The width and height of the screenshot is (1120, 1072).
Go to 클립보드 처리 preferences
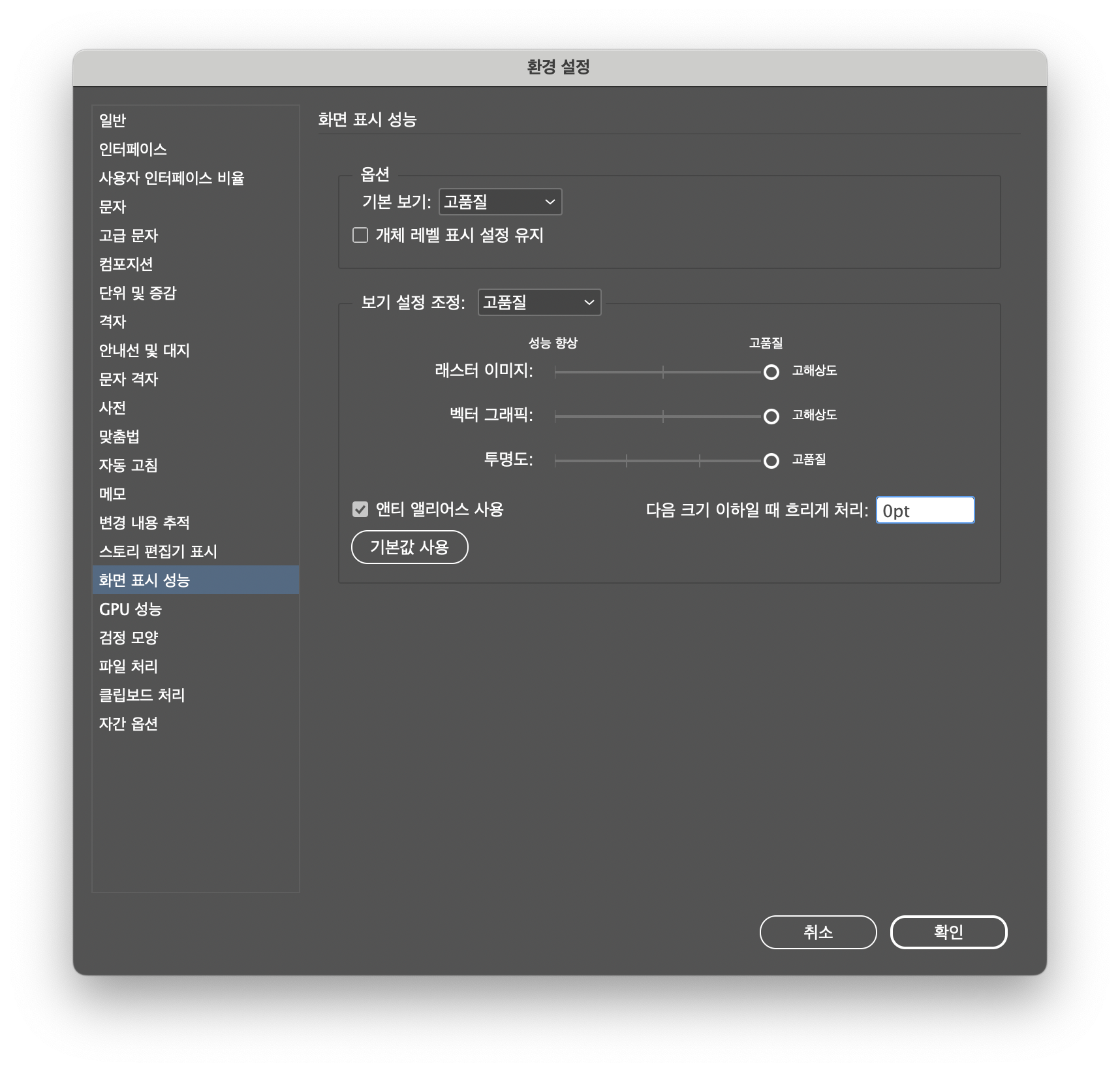tap(195, 695)
